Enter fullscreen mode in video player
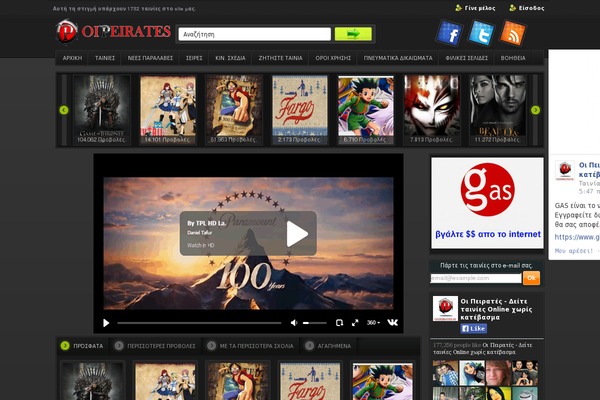The height and width of the screenshot is (400, 600). coord(354,323)
